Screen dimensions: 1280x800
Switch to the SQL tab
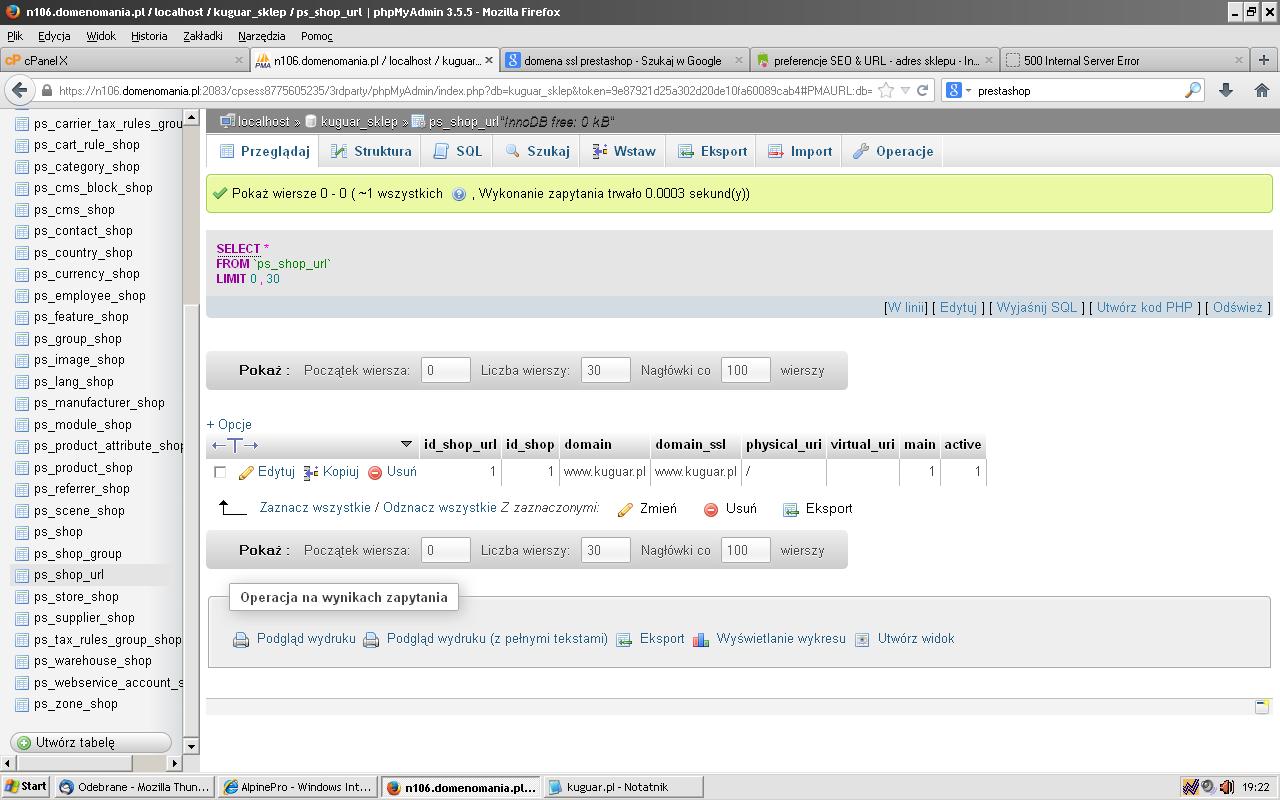tap(458, 151)
